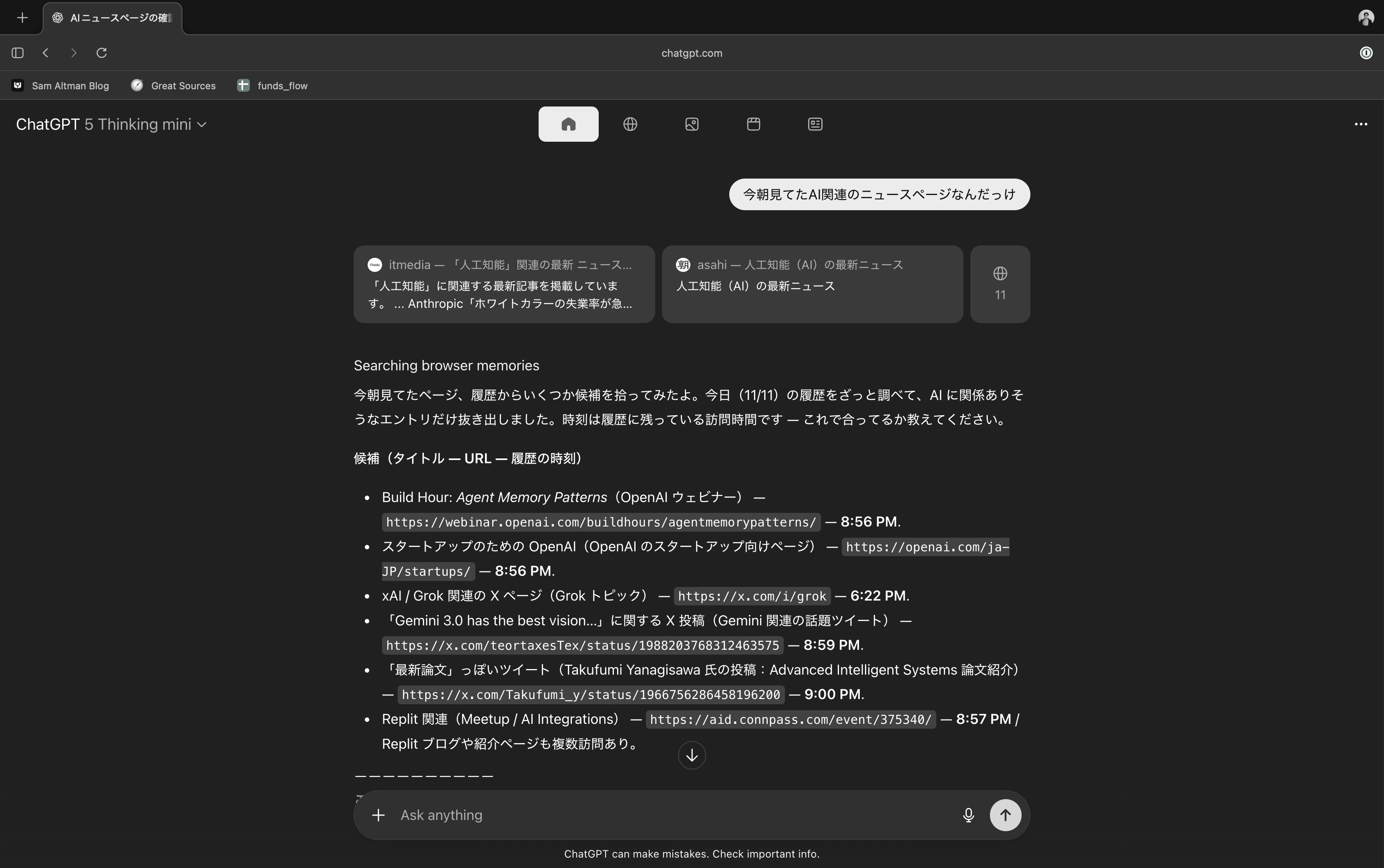
Task: Open the funds_flow bookmark
Action: 273,86
